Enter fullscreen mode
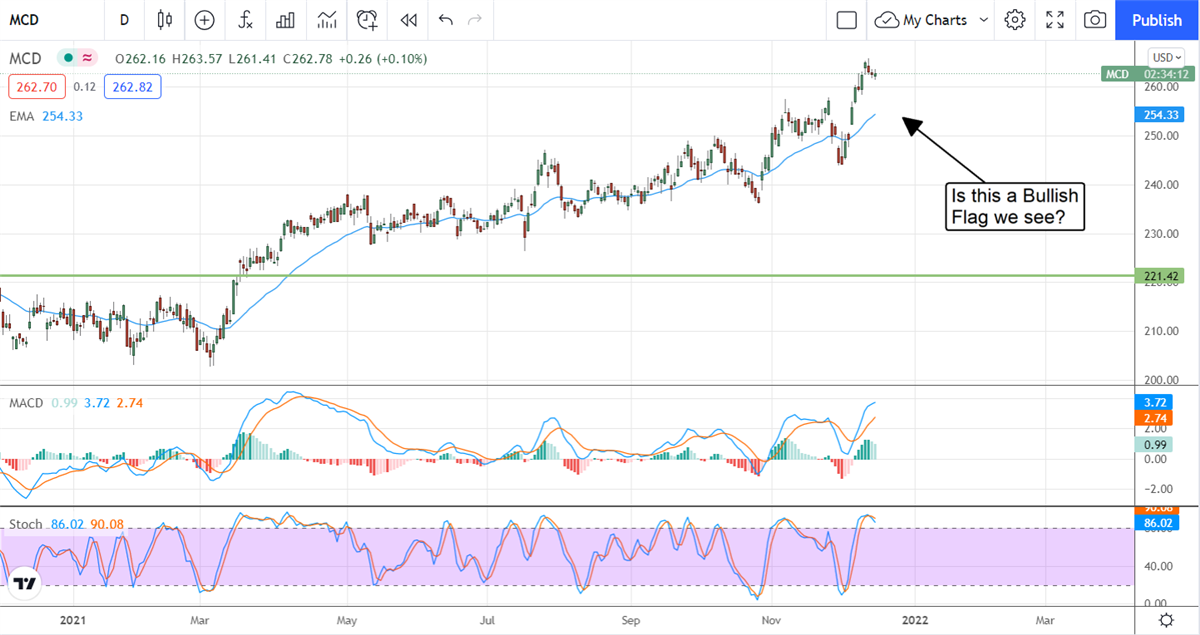This screenshot has width=1200, height=635. [1054, 20]
